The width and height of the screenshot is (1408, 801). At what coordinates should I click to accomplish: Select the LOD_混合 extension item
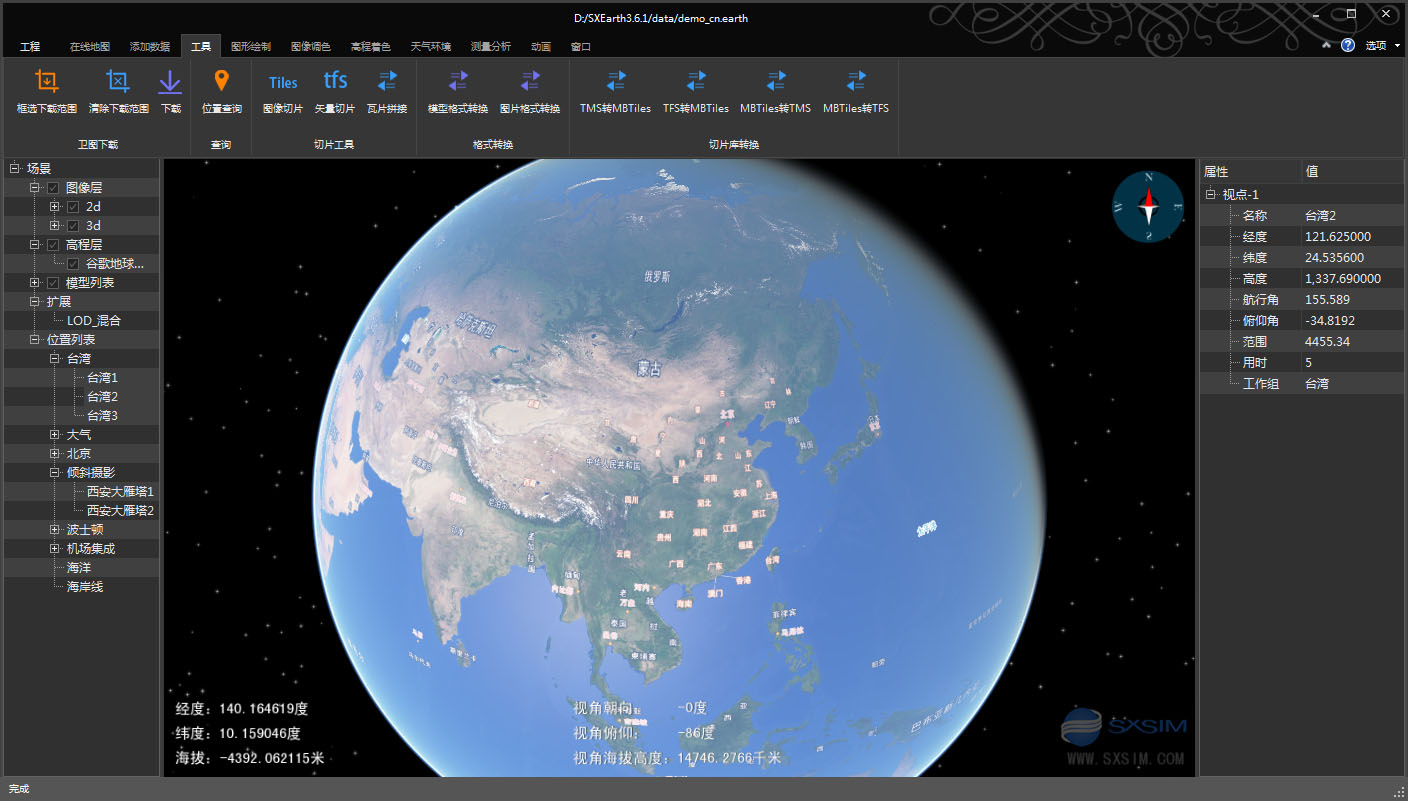(94, 320)
